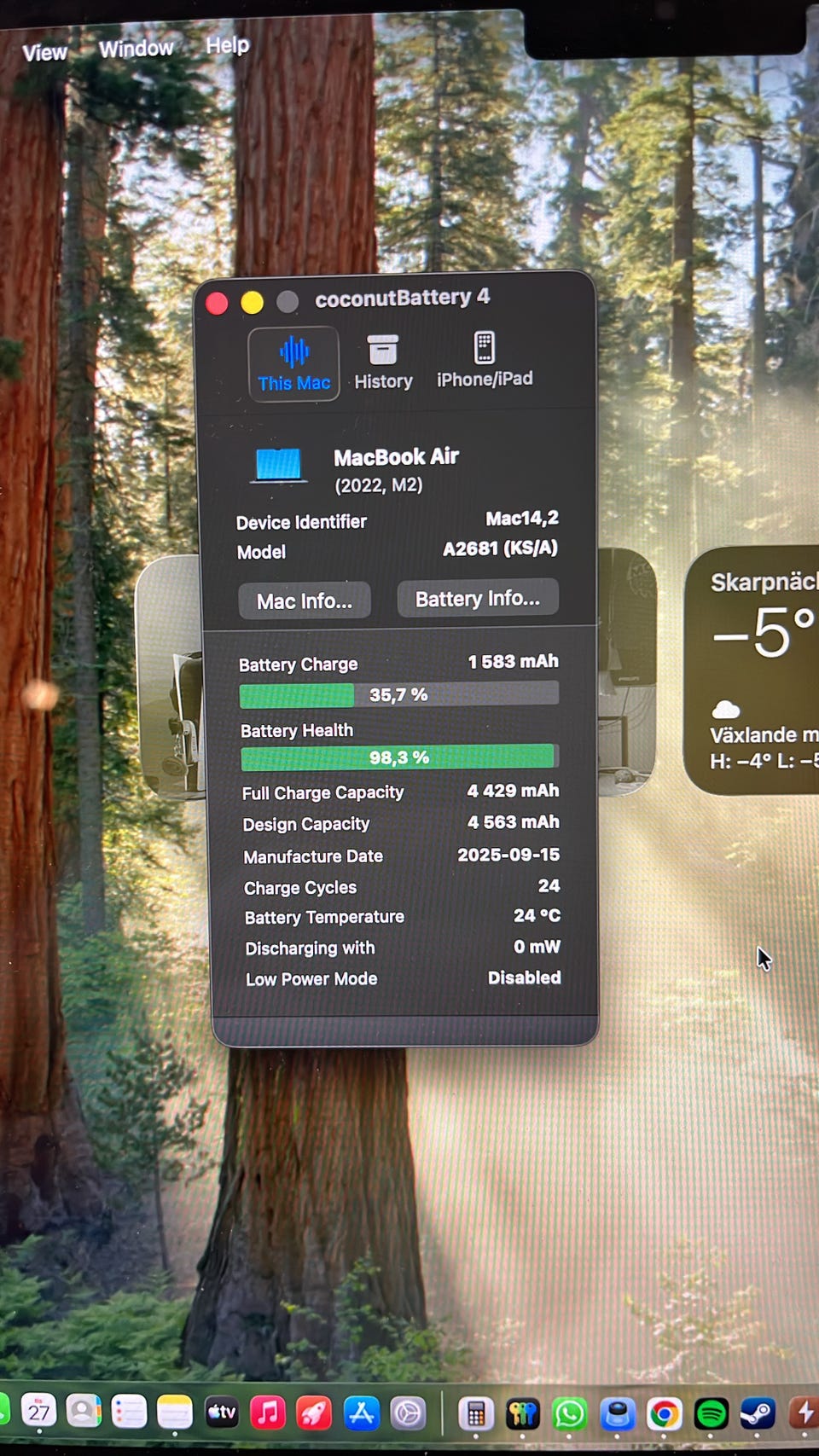Click Design Capacity value 4 563 mAh
The width and height of the screenshot is (819, 1456).
[x=513, y=822]
